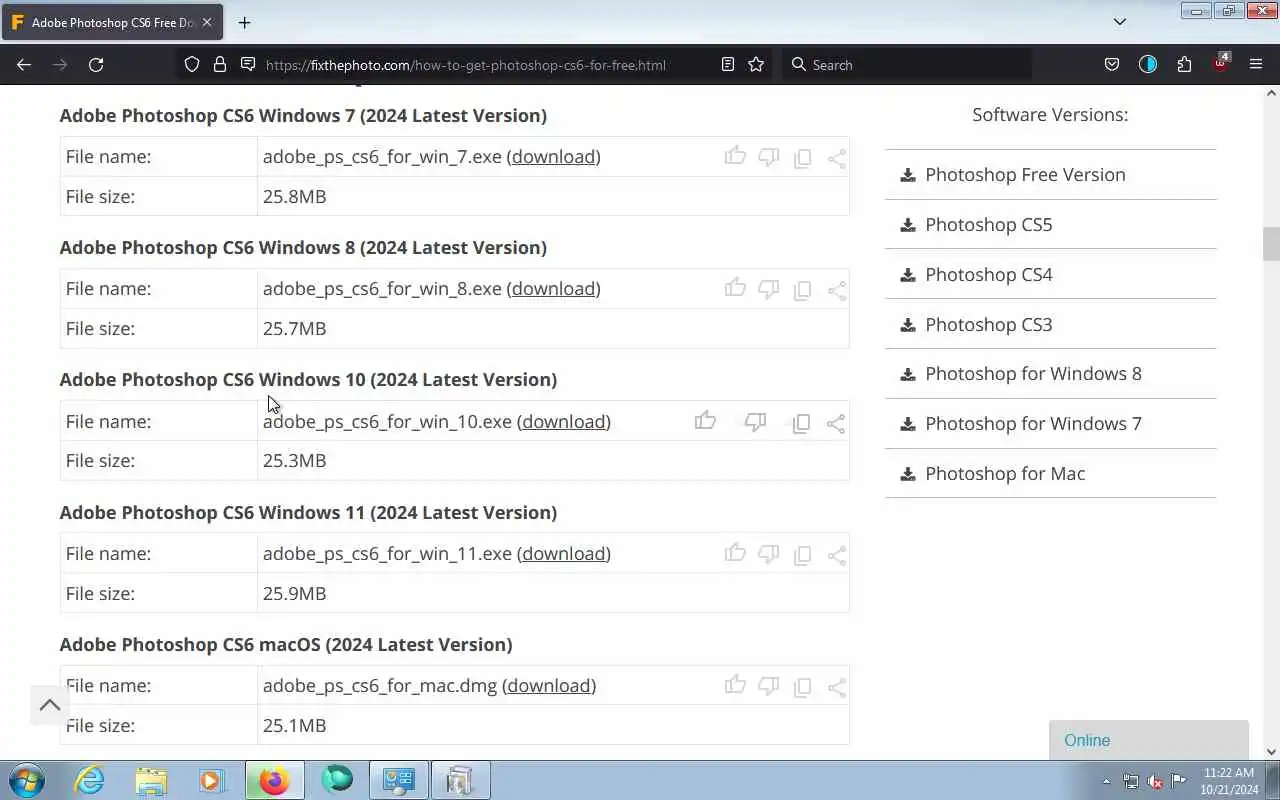Viewport: 1280px width, 800px height.
Task: Share the adobe_ps_cs6_for_win_7.exe row
Action: coord(837,158)
